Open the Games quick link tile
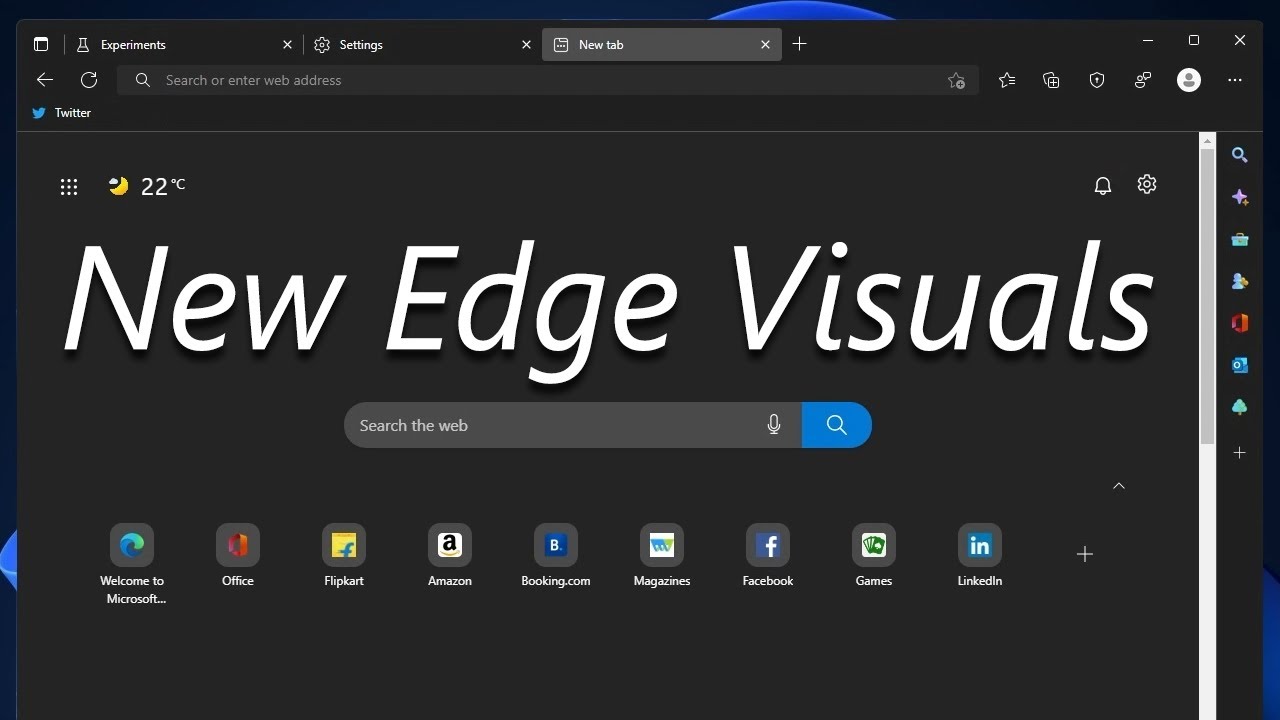 [x=874, y=556]
